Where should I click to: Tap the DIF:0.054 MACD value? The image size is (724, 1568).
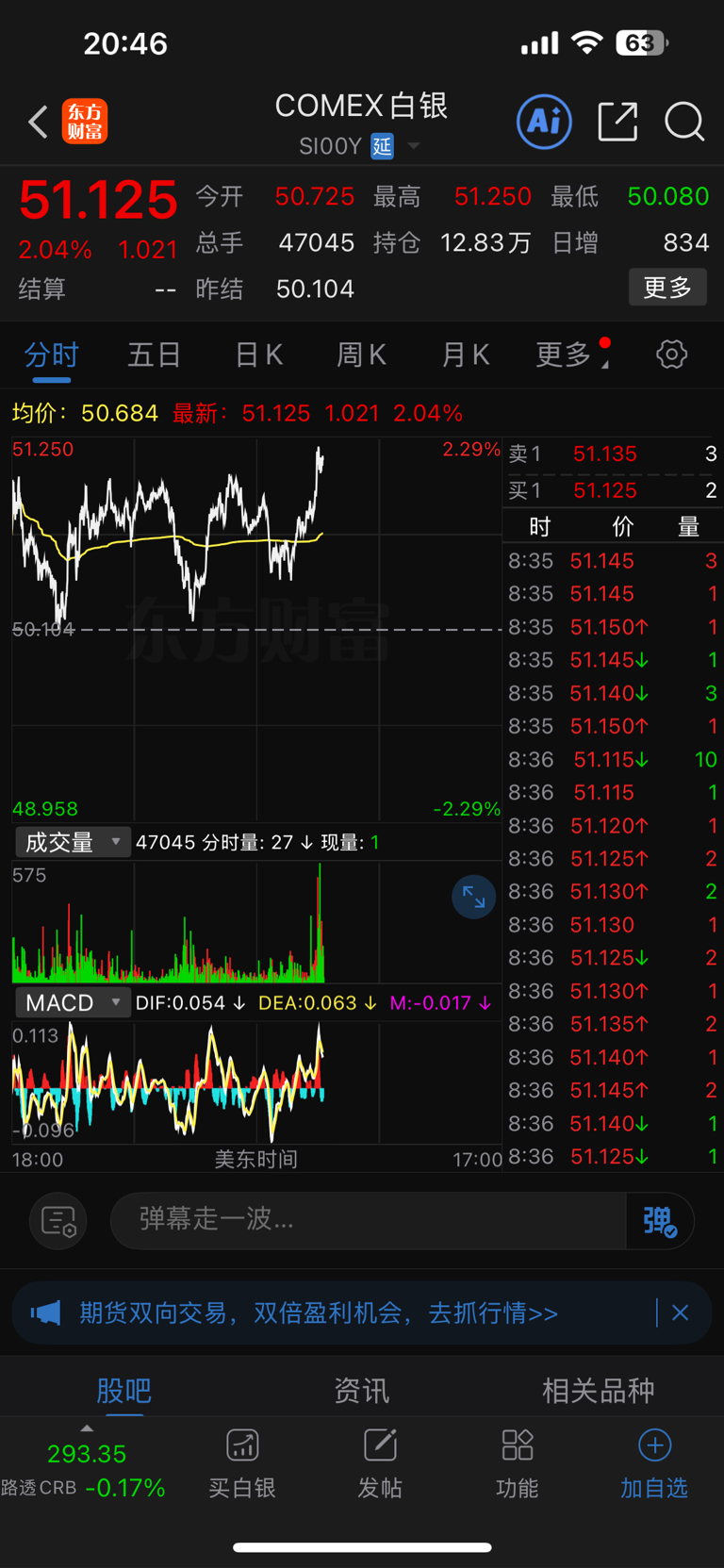pos(190,1002)
